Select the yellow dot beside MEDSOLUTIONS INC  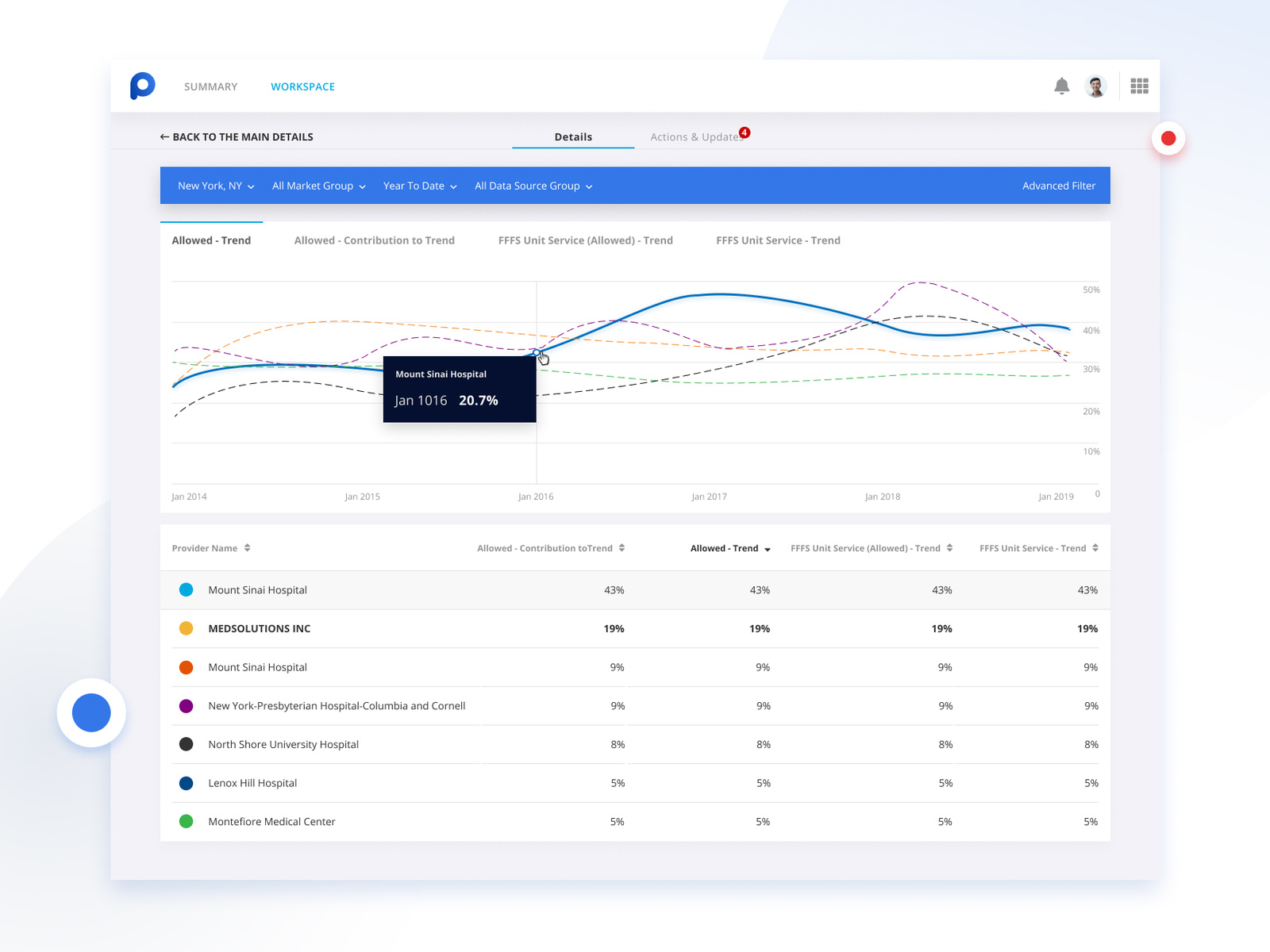click(186, 628)
